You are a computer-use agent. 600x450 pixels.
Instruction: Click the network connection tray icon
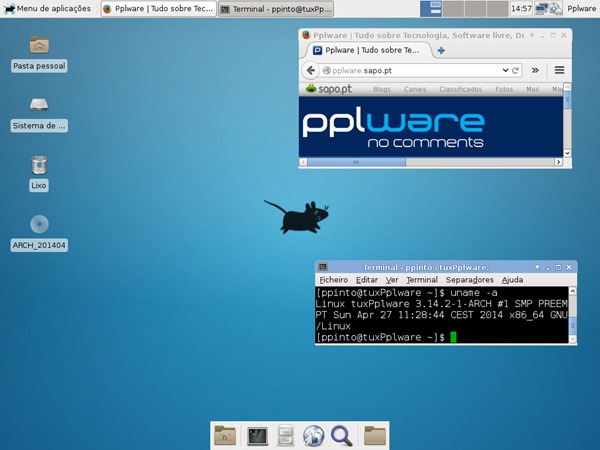click(541, 8)
